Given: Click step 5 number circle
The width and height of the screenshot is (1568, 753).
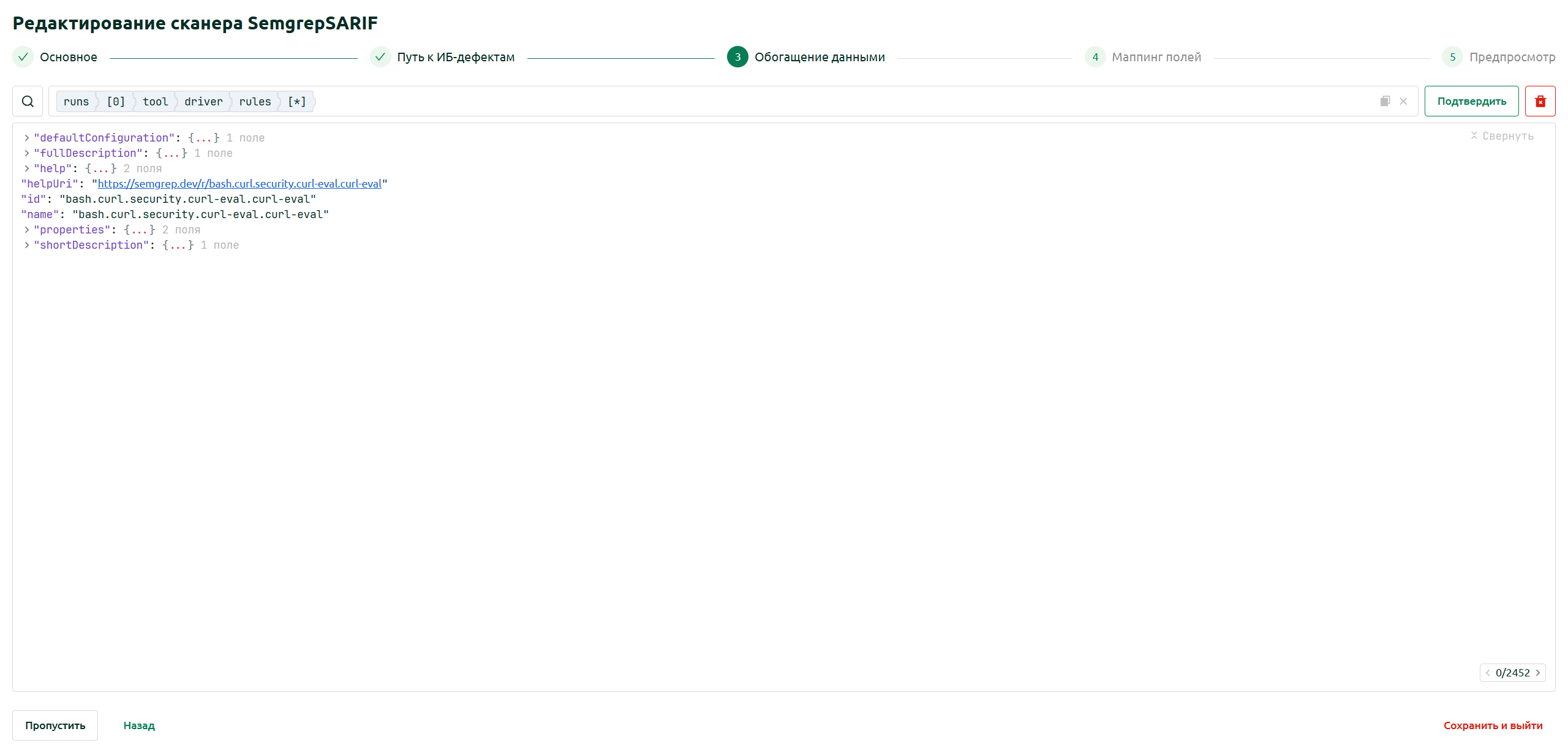Looking at the screenshot, I should tap(1452, 57).
